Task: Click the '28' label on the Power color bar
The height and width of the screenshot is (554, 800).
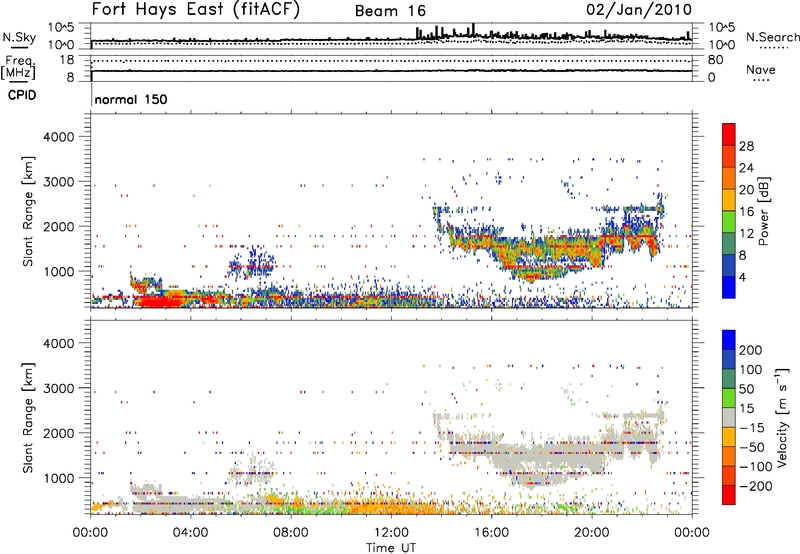Action: pyautogui.click(x=746, y=146)
